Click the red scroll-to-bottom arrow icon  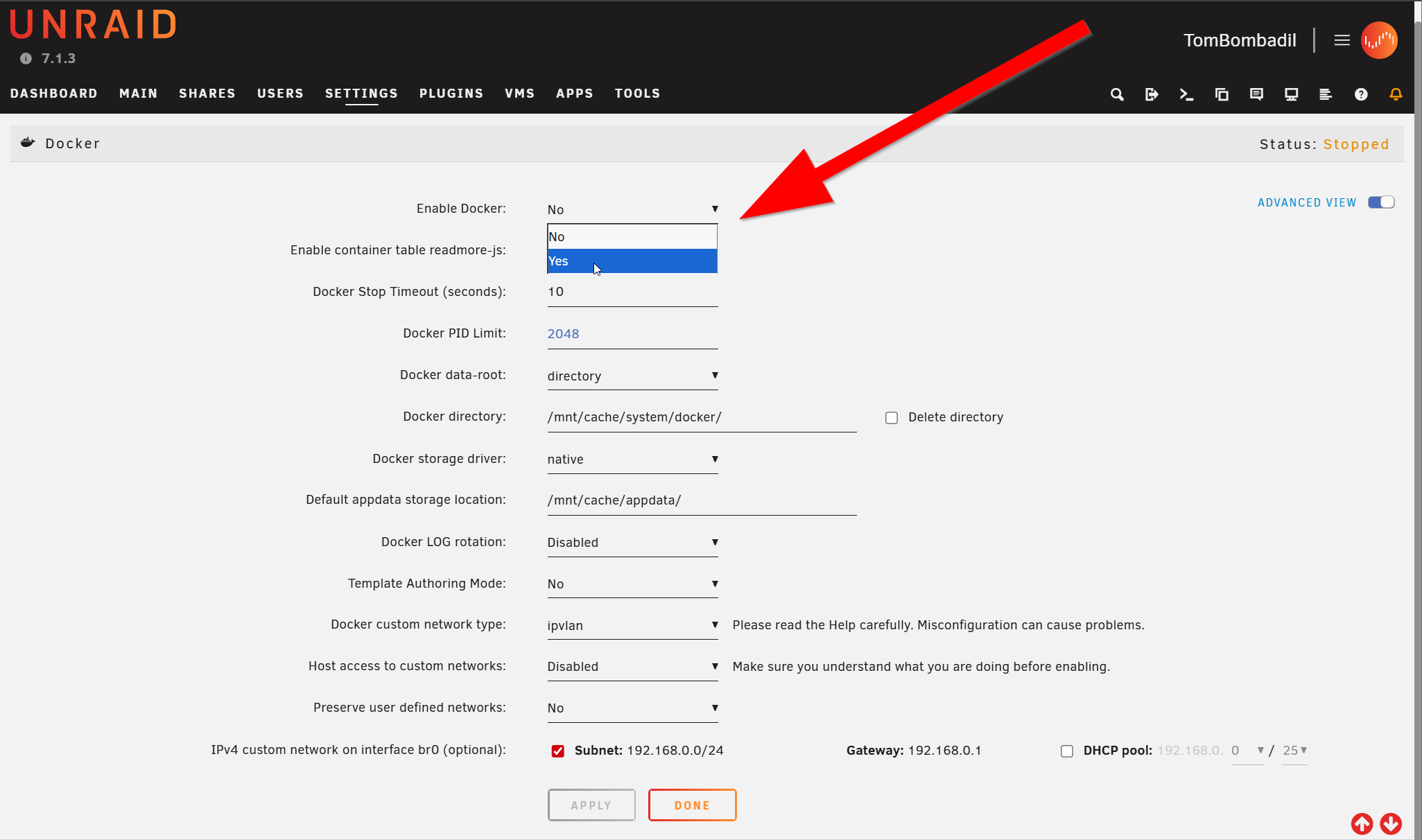(1391, 823)
